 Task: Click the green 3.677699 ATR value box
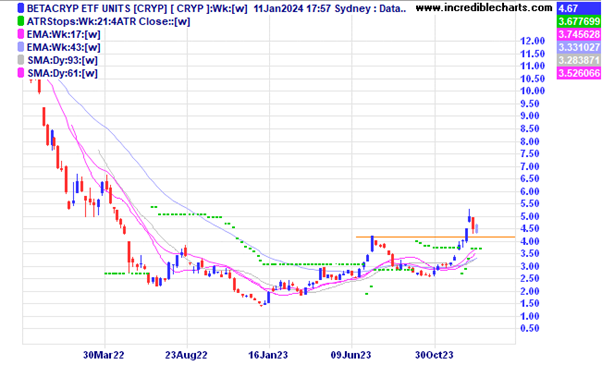[579, 21]
